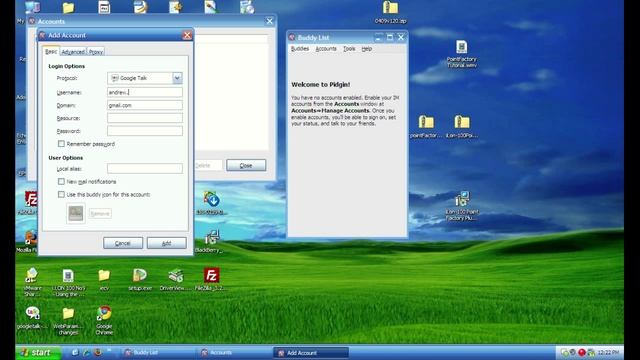Click the Pidgin icon in Buddy List title bar
Screen dimensions: 640x360
tap(292, 37)
